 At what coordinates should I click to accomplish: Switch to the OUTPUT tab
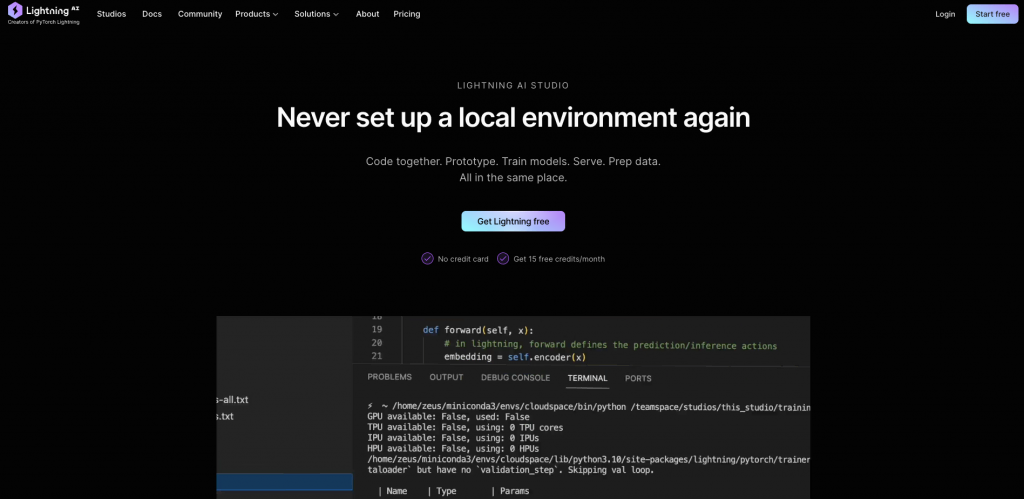446,378
